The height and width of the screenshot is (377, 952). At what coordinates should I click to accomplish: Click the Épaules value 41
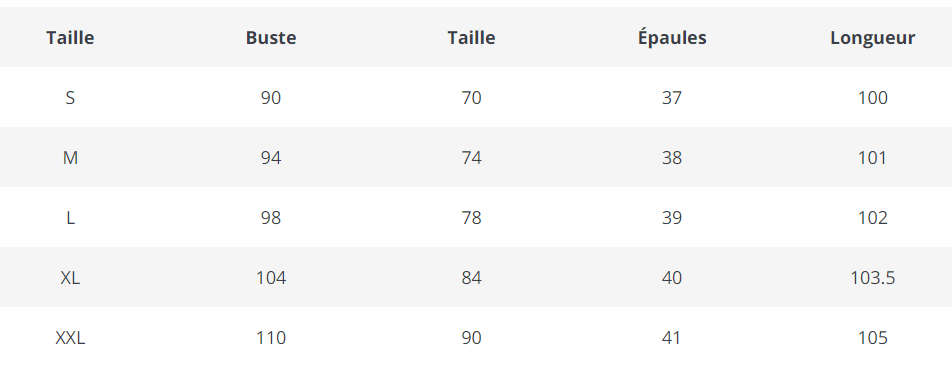[672, 338]
